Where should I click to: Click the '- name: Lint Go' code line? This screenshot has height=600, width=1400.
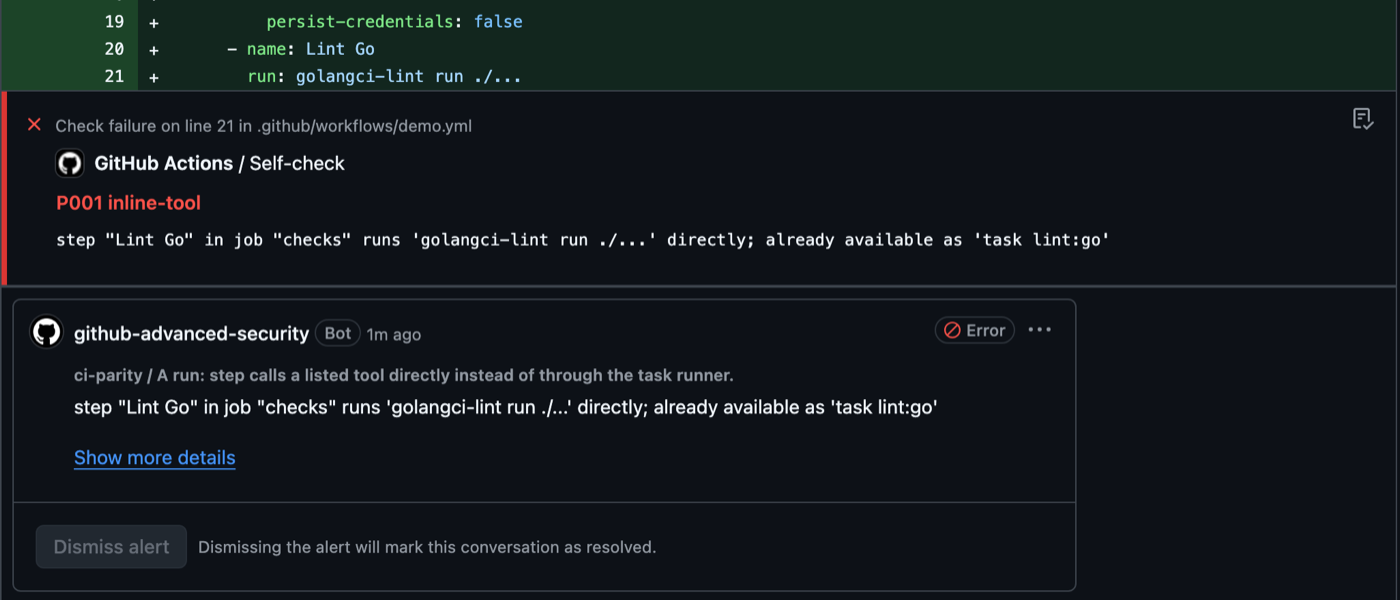[301, 49]
